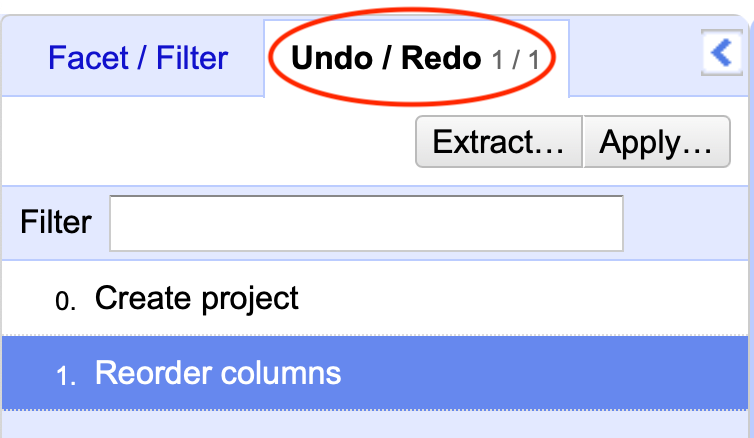Image resolution: width=754 pixels, height=438 pixels.
Task: Click step number 1 in history list
Action: 66,375
